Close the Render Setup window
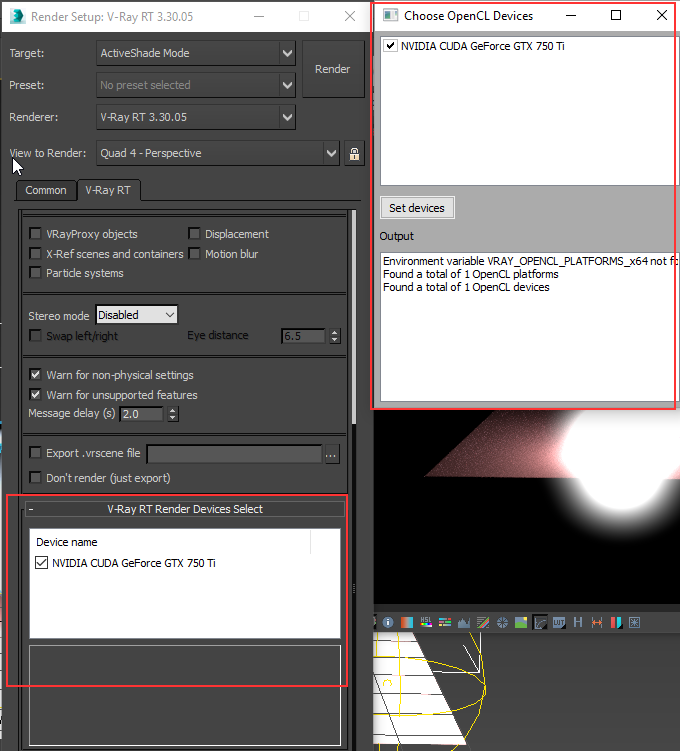This screenshot has width=680, height=751. [x=350, y=16]
